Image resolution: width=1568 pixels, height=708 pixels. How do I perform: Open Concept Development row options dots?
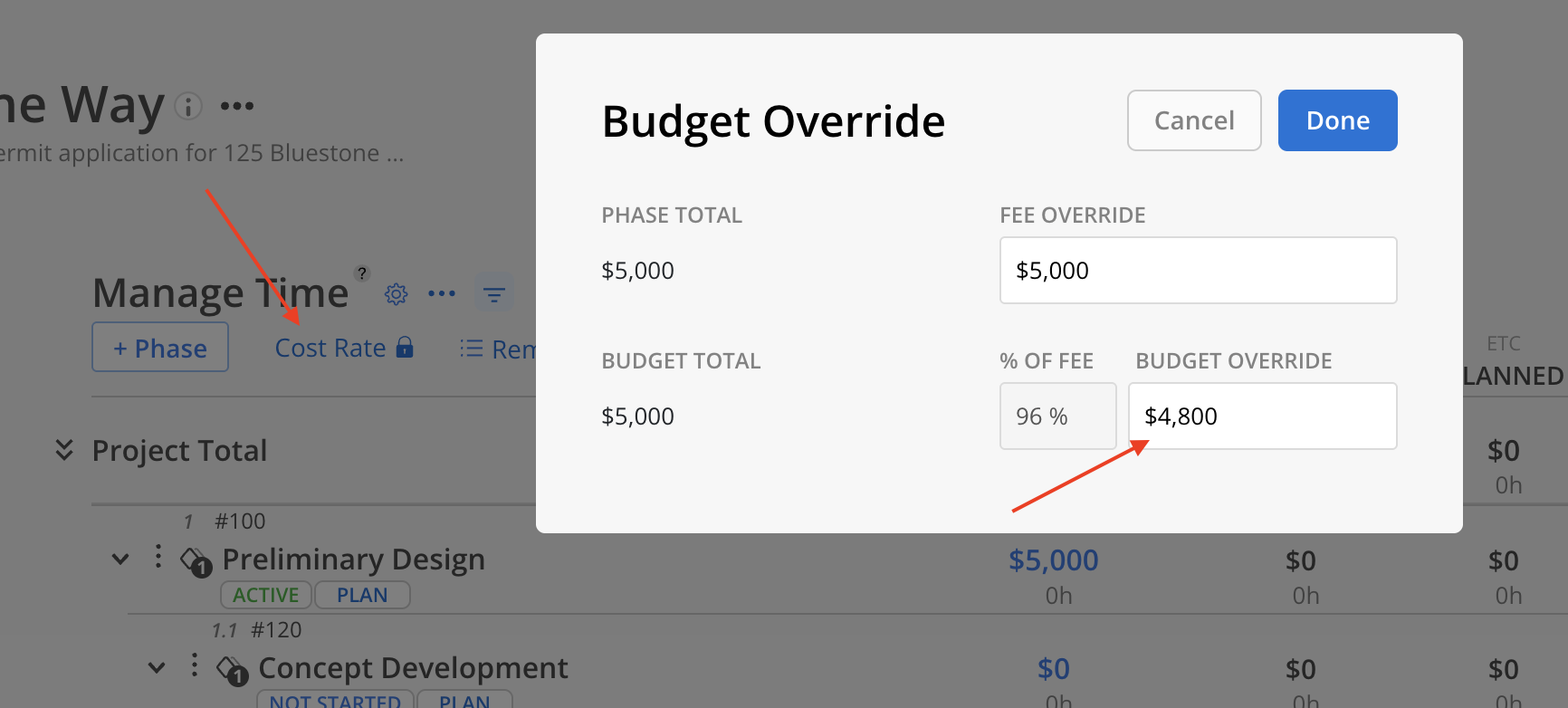pyautogui.click(x=195, y=665)
